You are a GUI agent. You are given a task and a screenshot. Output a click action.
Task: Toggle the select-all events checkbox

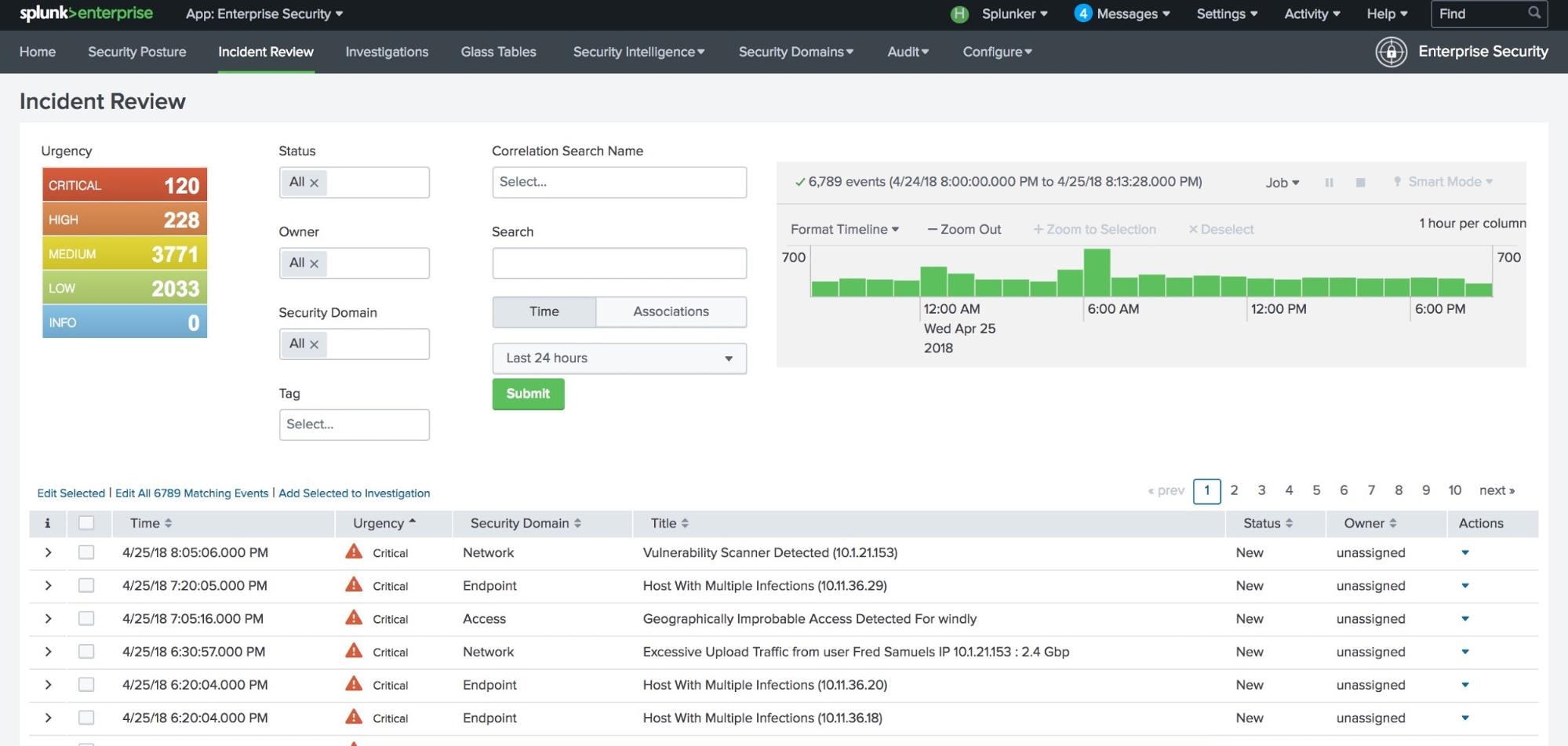[86, 522]
